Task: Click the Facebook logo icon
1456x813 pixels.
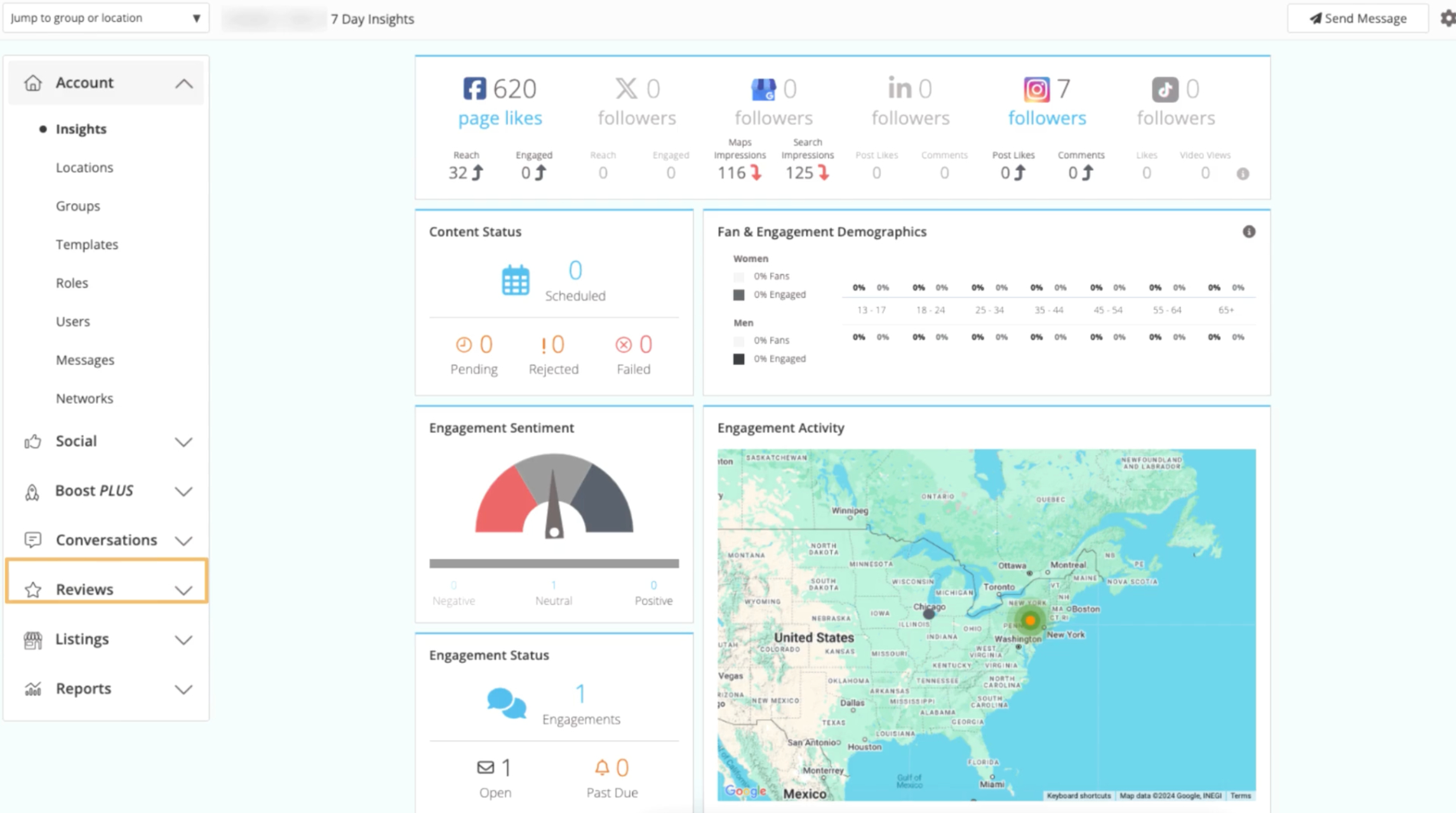Action: point(474,89)
